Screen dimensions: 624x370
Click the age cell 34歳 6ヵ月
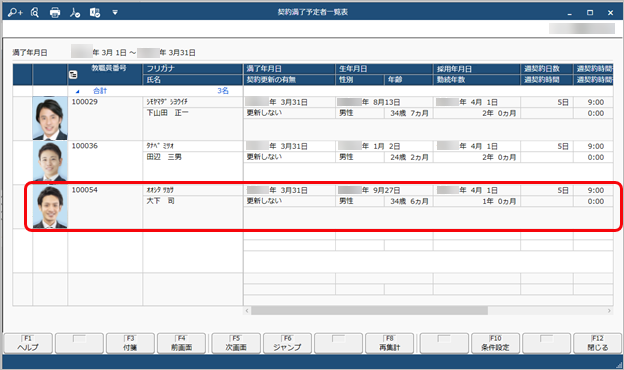[409, 202]
